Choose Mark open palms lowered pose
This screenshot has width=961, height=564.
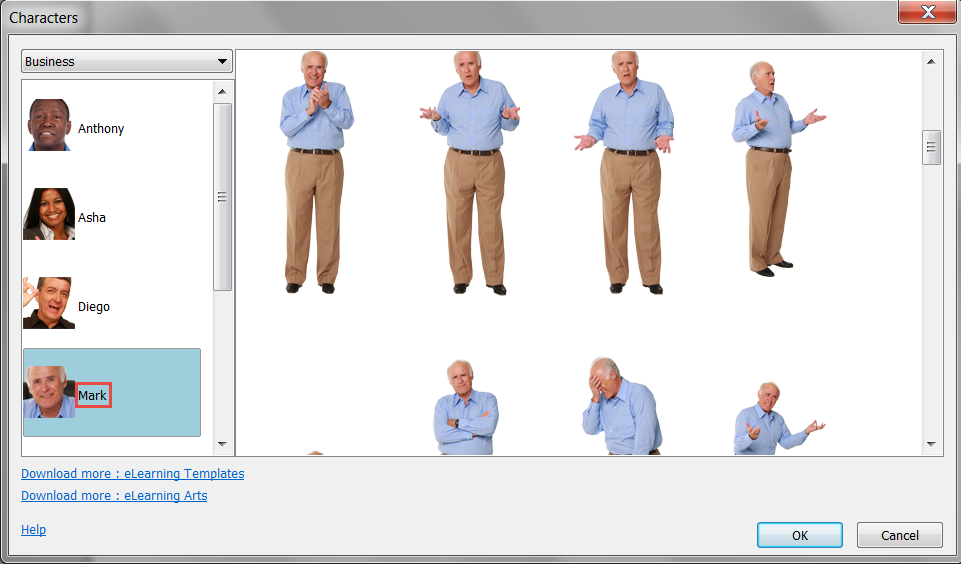[x=624, y=172]
